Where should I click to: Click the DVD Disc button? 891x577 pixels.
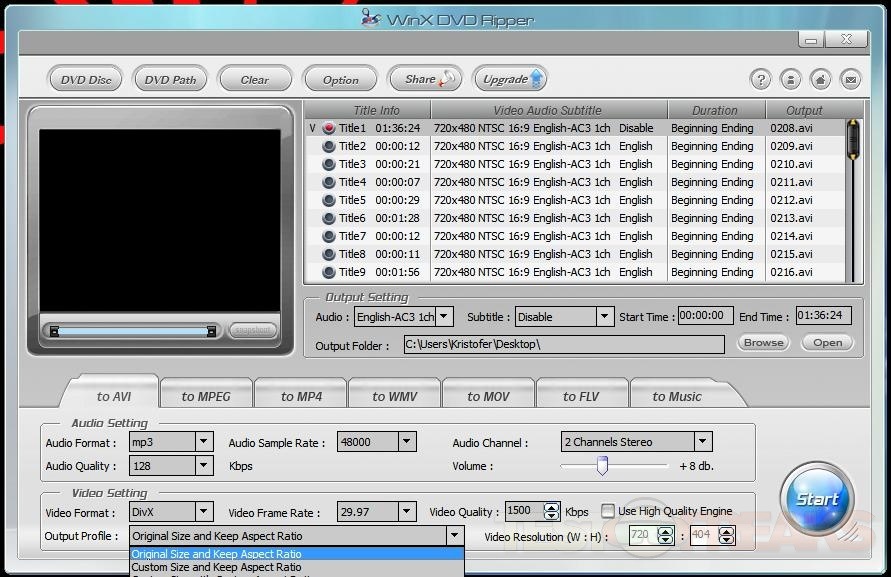tap(86, 80)
